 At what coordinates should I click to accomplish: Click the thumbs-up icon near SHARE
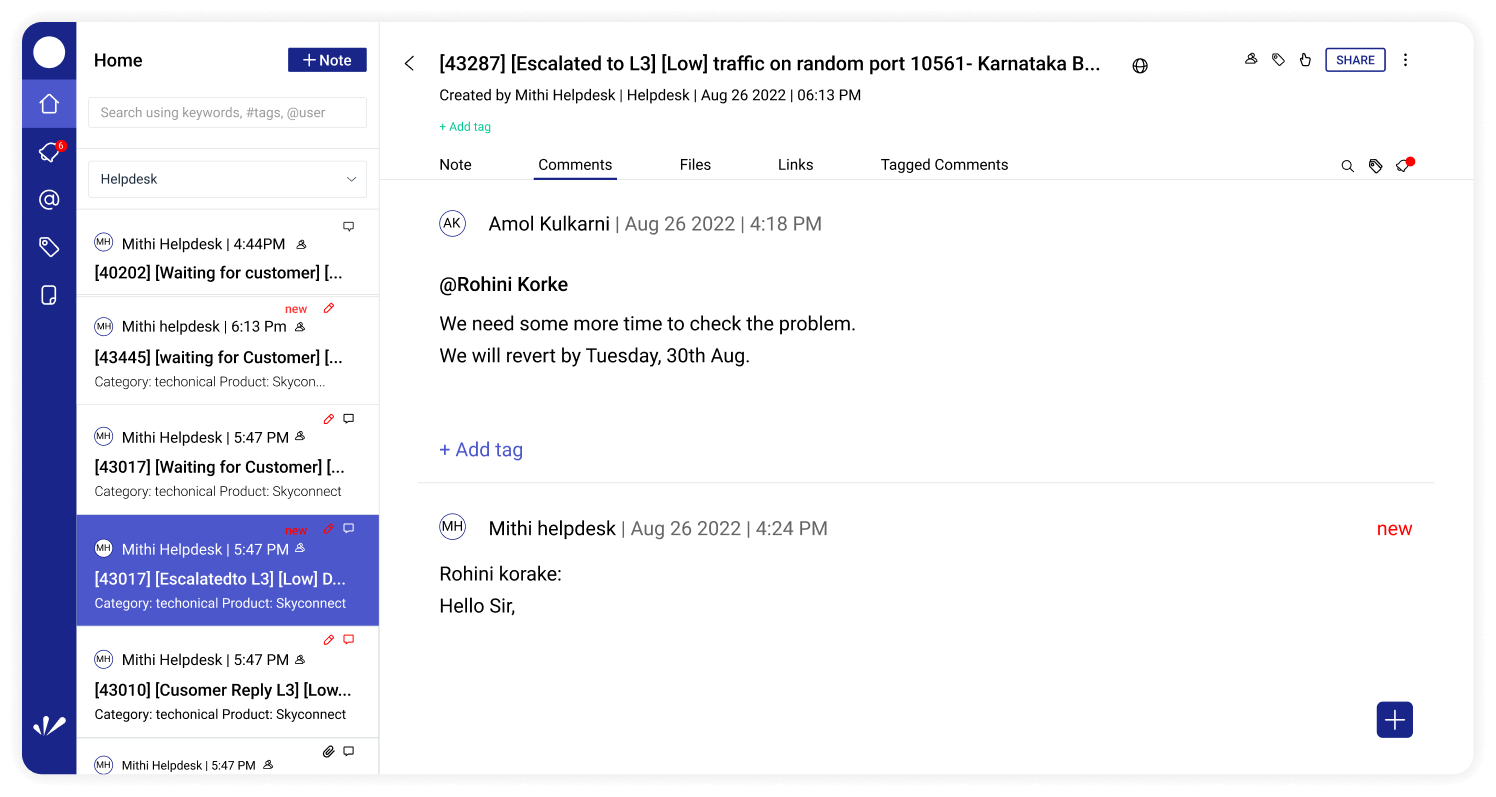tap(1305, 59)
